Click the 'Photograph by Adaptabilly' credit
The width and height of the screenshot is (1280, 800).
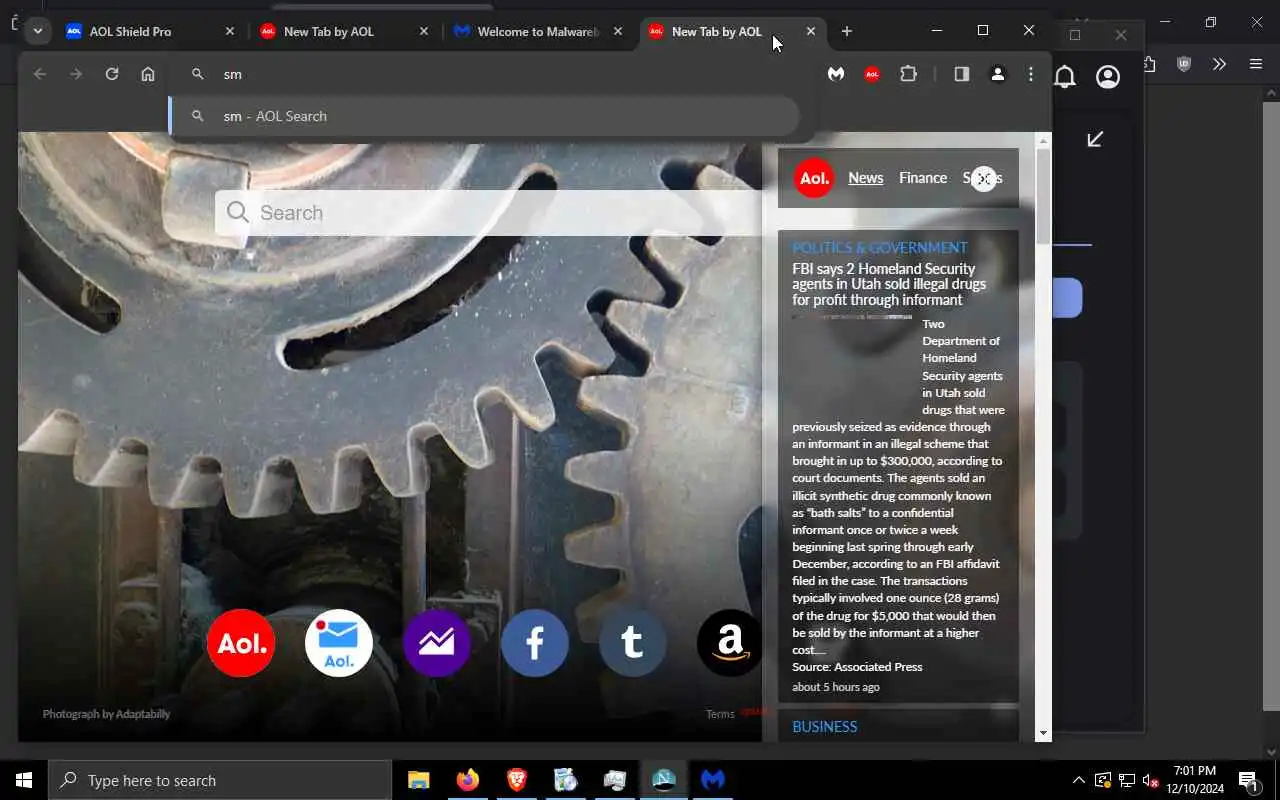106,714
